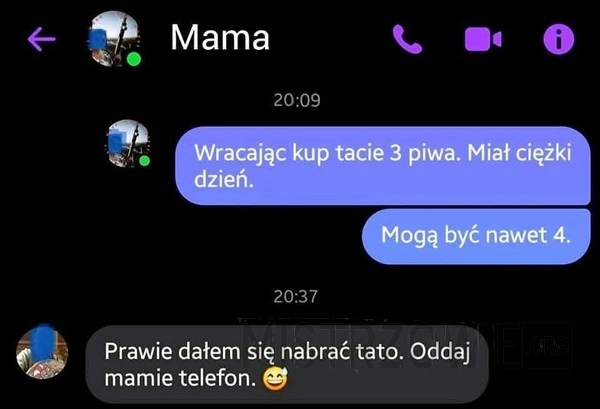Select the 'Wracając kup tacie 3 piwa' message

[383, 166]
